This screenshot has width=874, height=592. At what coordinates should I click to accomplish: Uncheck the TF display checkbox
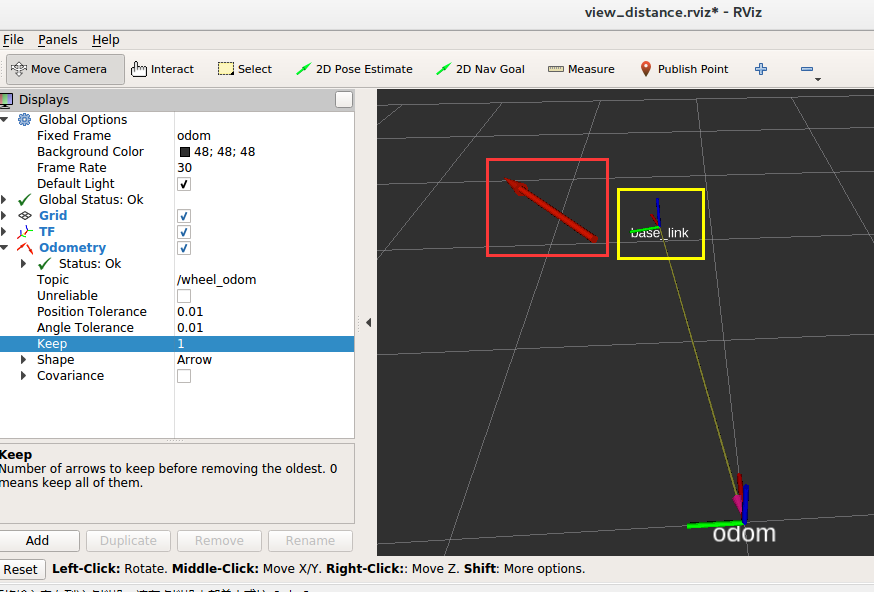(184, 232)
